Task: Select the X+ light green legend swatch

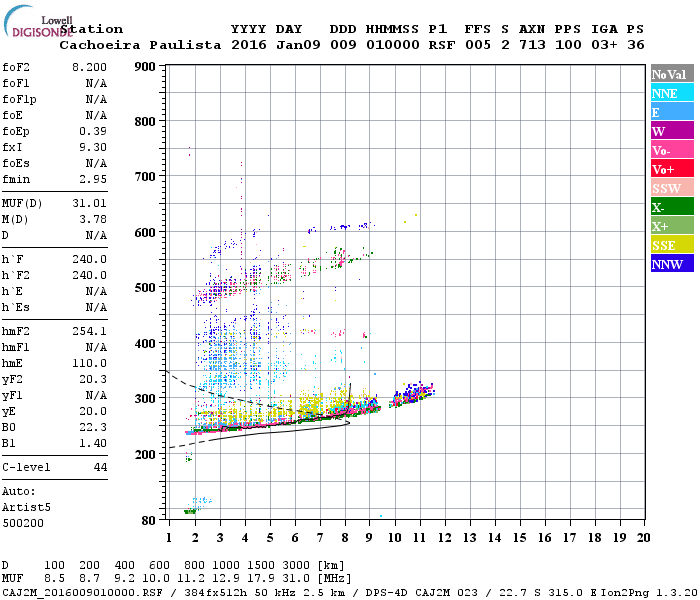Action: [672, 226]
